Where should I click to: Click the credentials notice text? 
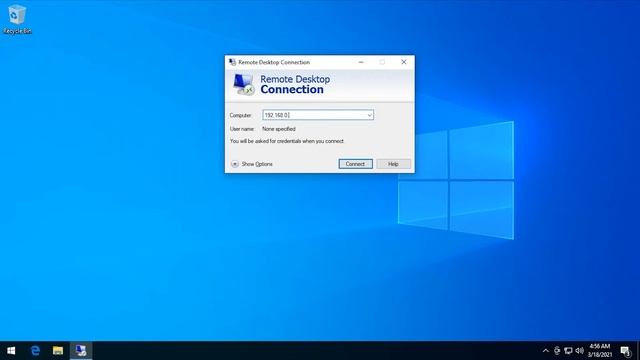click(x=287, y=141)
